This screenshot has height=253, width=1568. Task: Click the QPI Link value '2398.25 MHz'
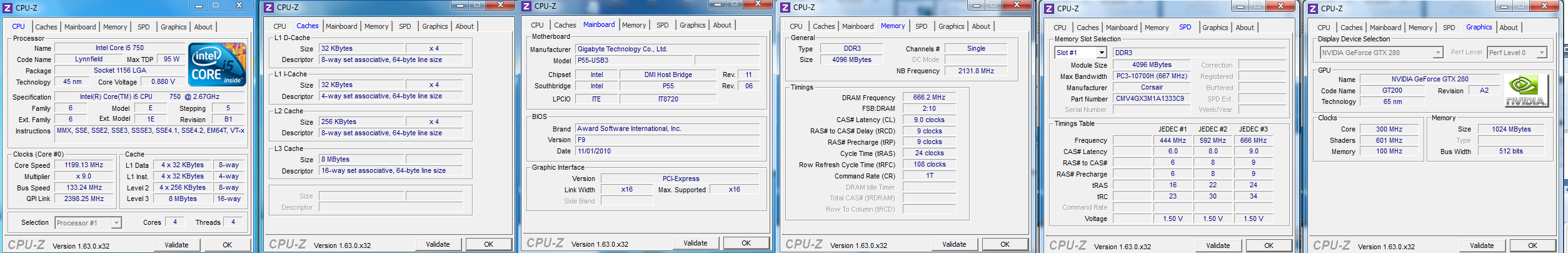pos(84,199)
